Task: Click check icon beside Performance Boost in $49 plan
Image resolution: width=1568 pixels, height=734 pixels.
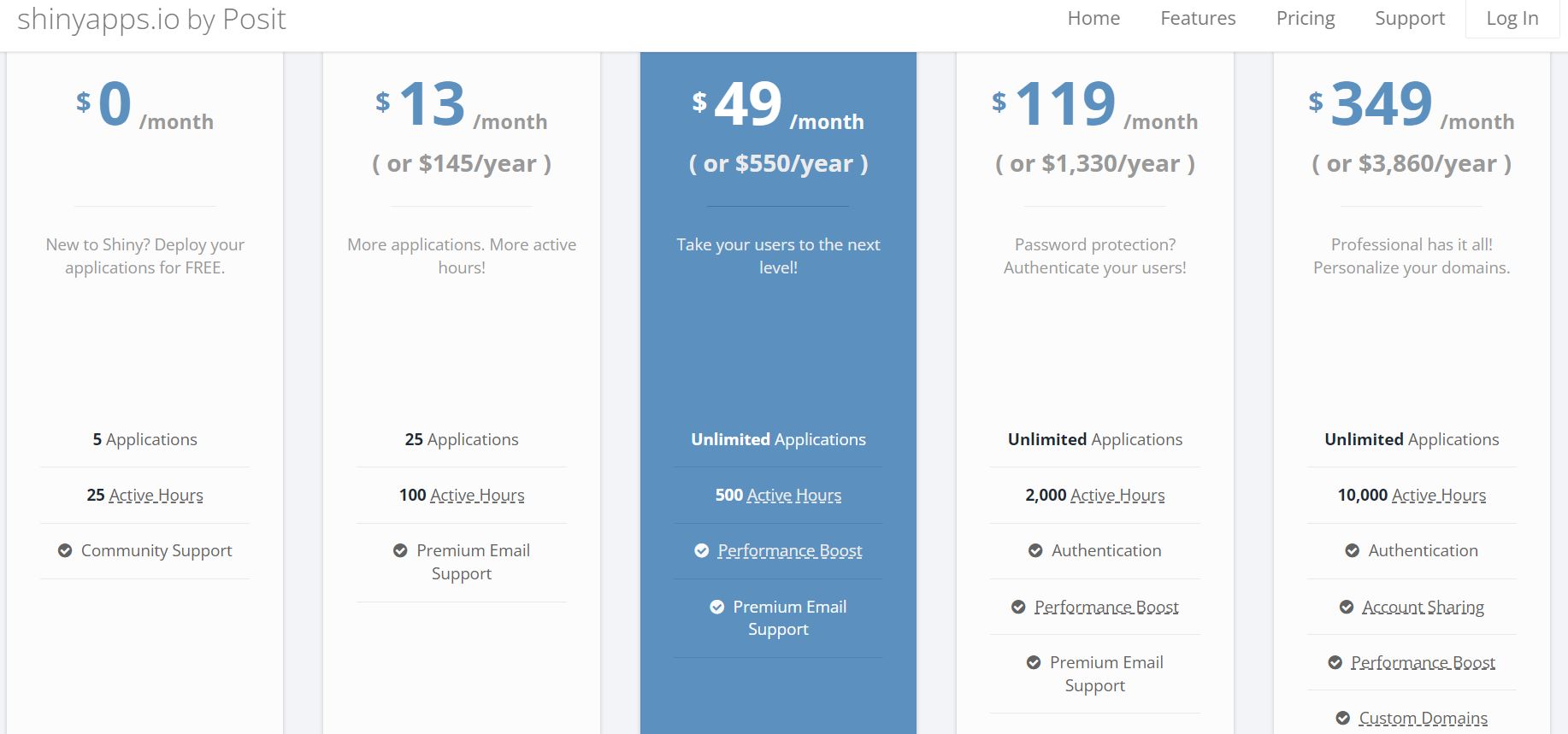Action: click(702, 551)
